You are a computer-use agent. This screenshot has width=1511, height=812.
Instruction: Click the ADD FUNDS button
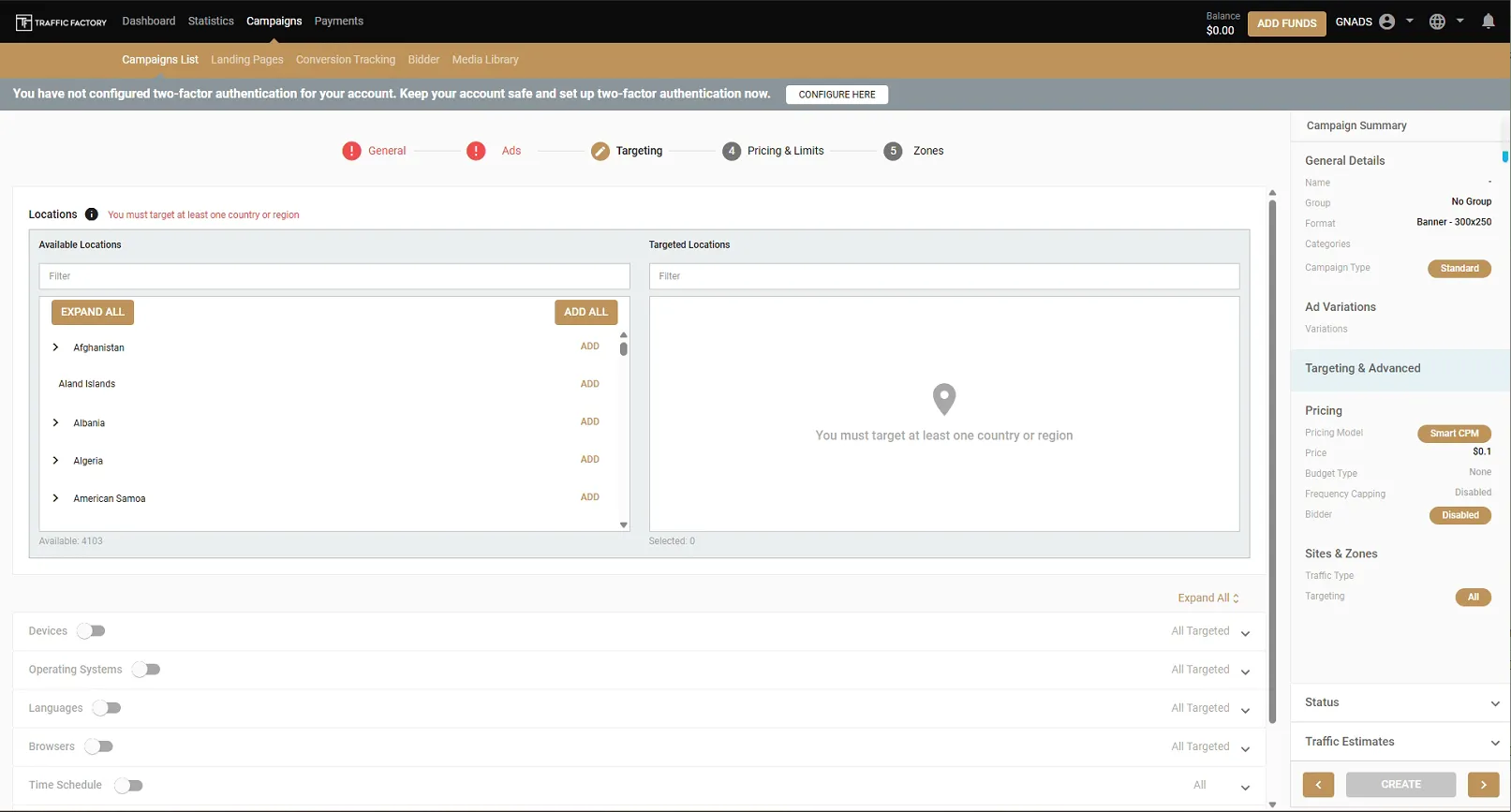point(1286,23)
